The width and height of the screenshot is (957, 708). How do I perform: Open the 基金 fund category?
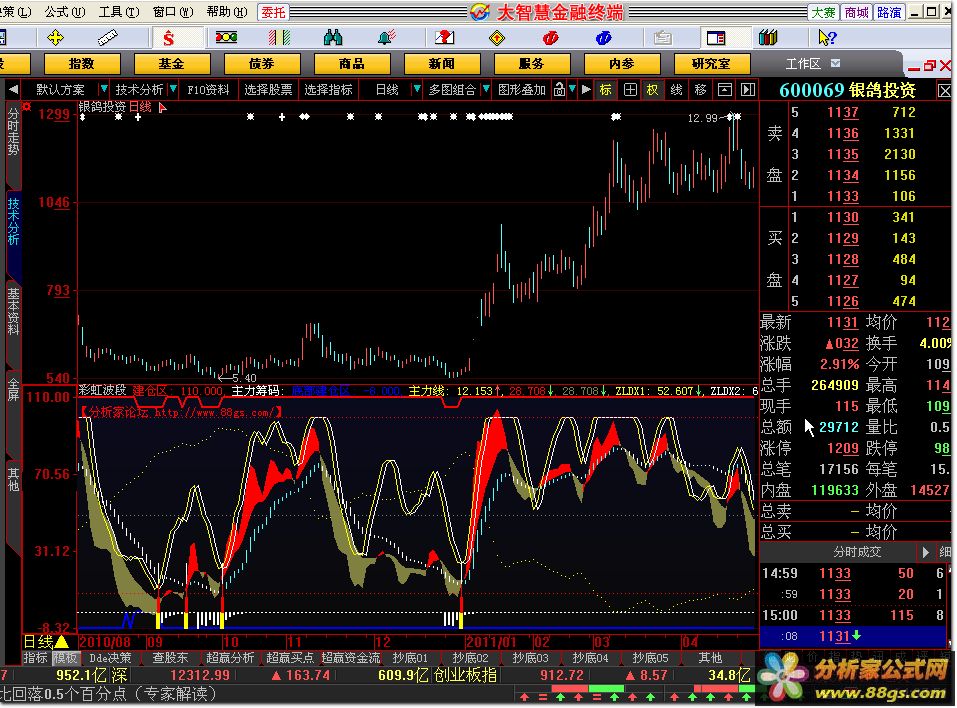[x=172, y=63]
